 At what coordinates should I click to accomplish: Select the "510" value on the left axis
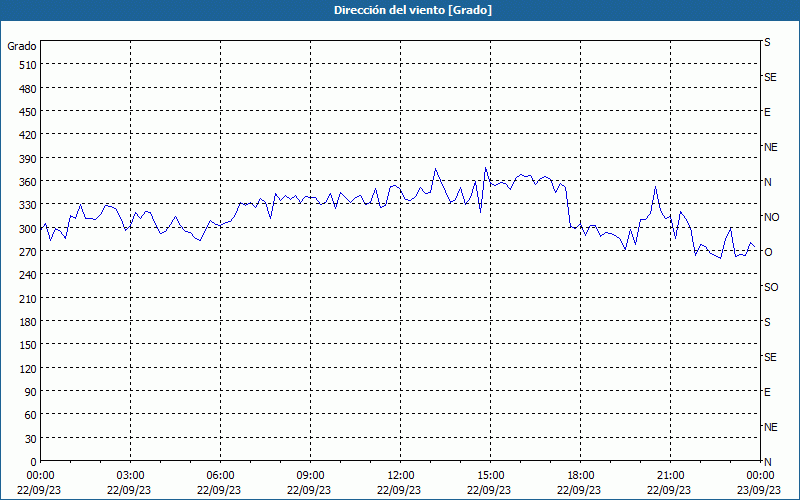pos(28,65)
